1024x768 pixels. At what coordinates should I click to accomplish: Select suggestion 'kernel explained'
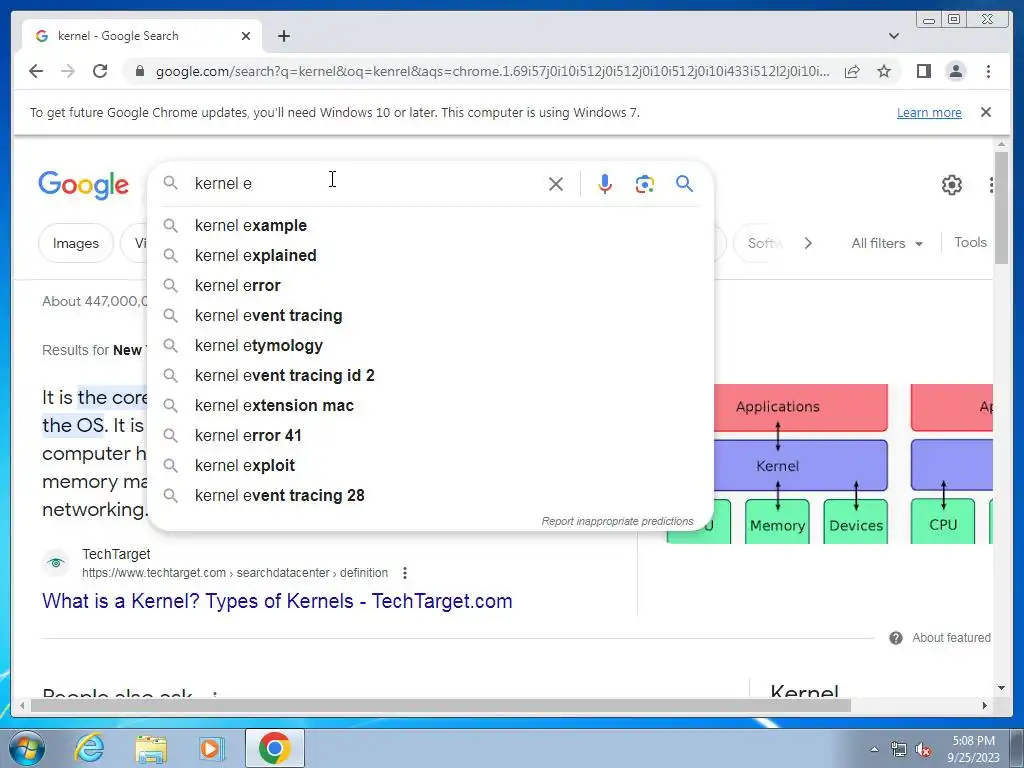[x=430, y=255]
